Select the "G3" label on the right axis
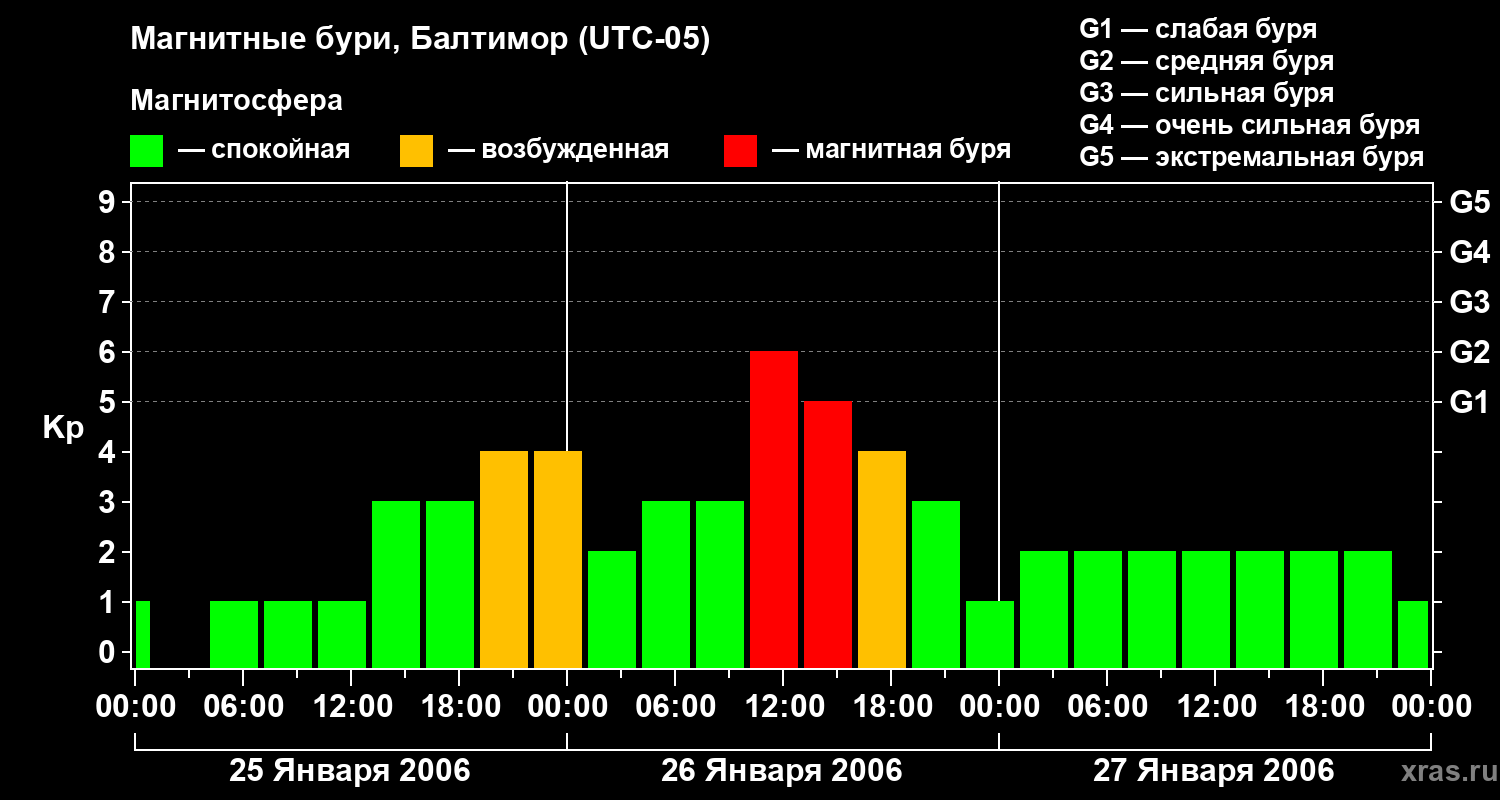This screenshot has height=800, width=1500. 1469,302
